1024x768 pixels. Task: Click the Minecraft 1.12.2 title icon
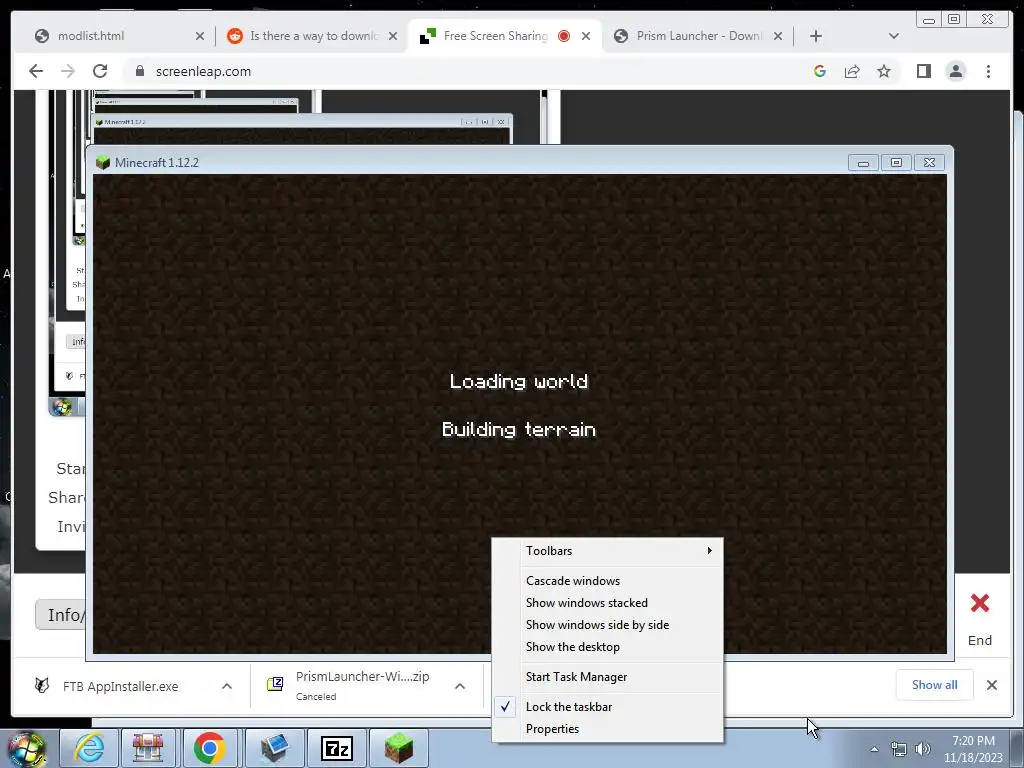point(103,163)
